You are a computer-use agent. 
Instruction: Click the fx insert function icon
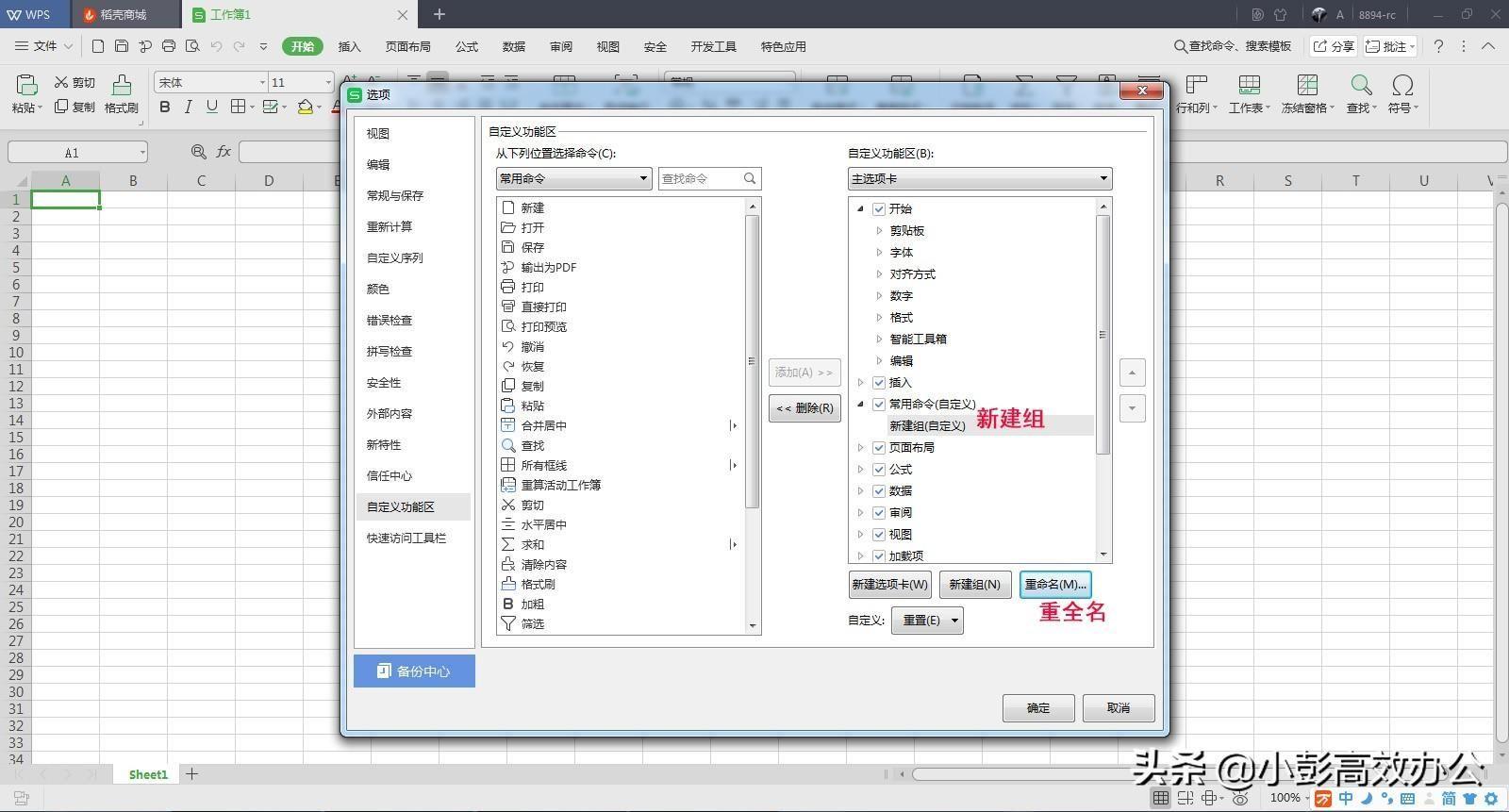click(x=224, y=152)
